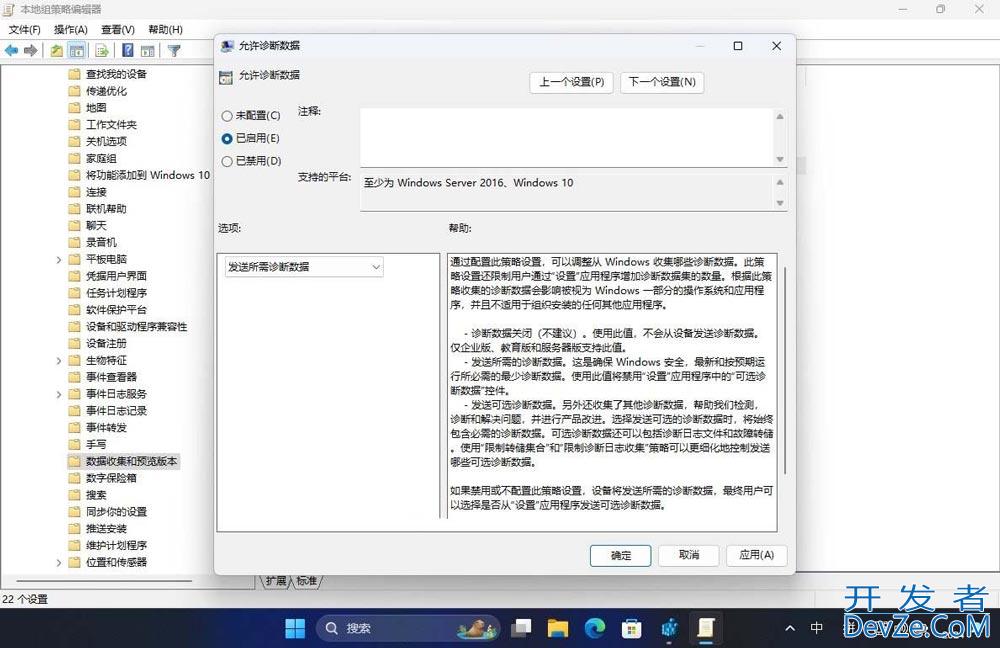Click the 下一个设置(N) button

[x=662, y=82]
